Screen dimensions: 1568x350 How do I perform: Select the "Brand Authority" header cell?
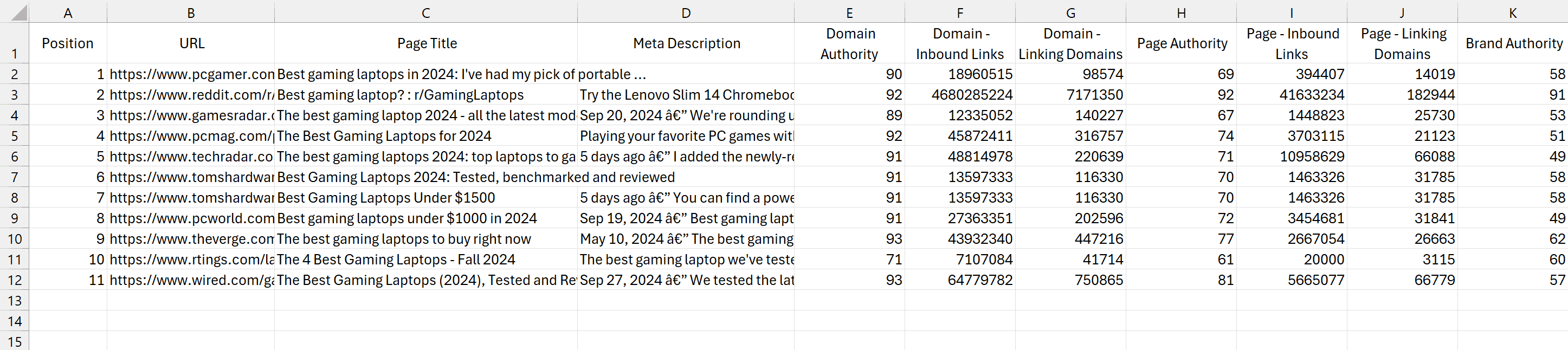click(x=1513, y=44)
